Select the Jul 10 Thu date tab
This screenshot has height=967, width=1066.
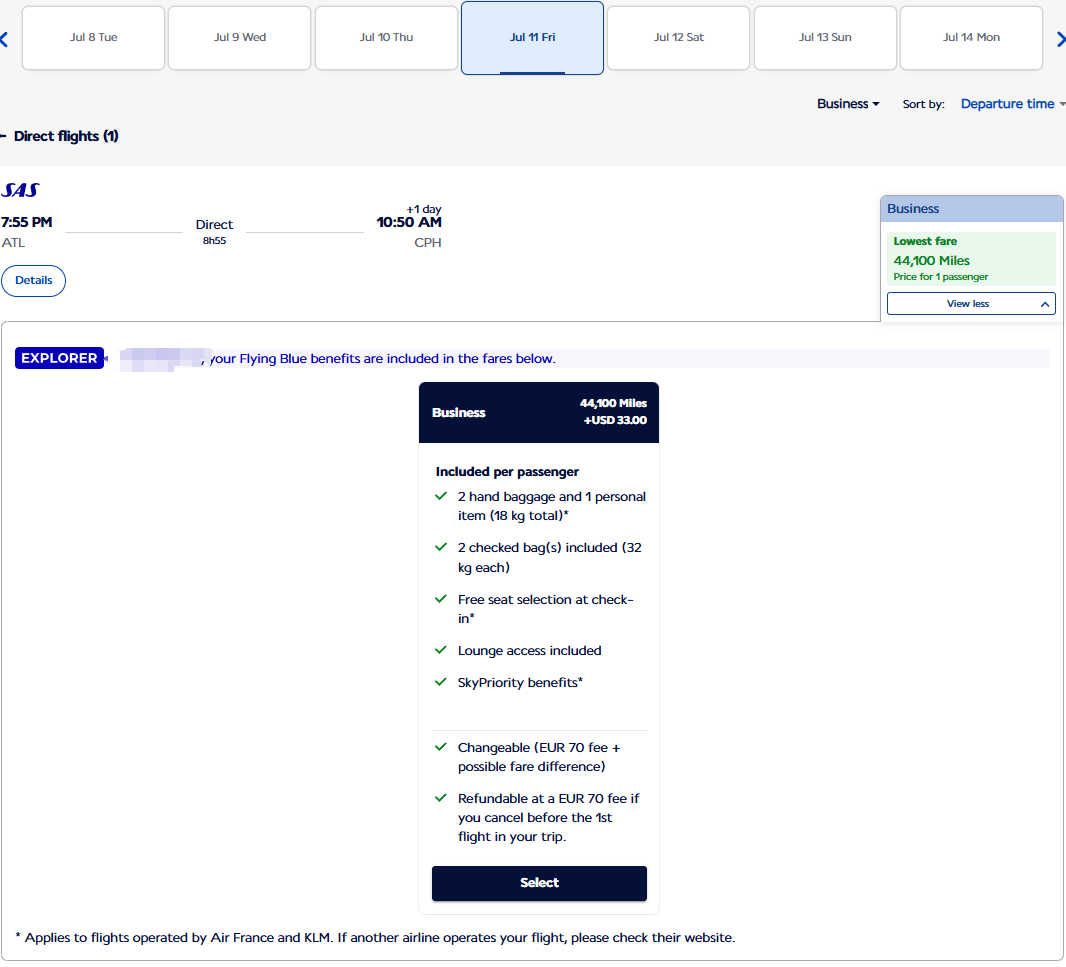pos(386,37)
